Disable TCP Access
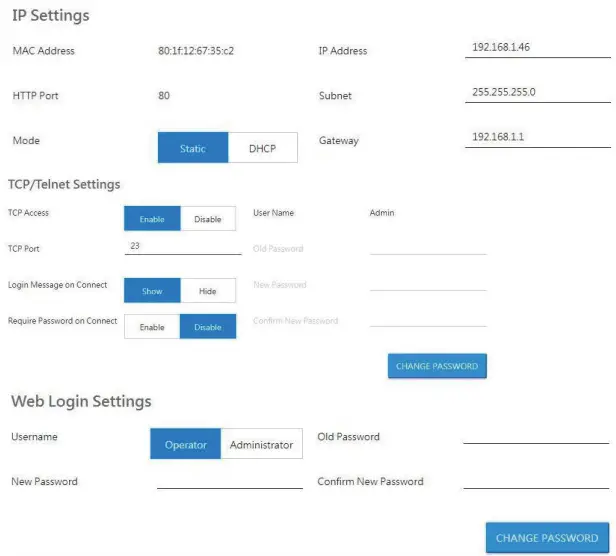Screen dimensions: 616x556 tap(208, 218)
